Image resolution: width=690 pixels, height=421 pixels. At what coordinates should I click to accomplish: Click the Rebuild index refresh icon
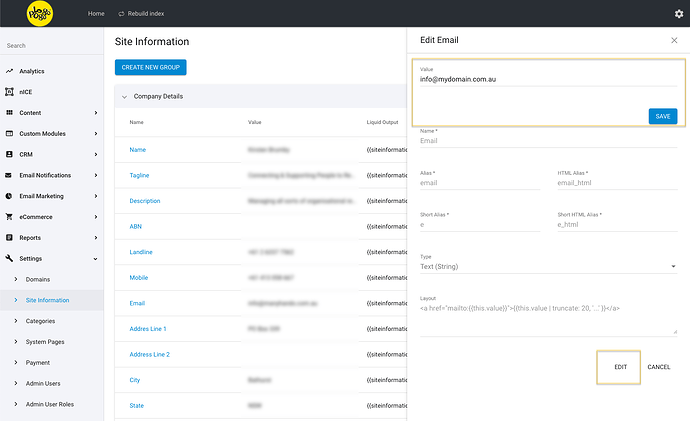121,14
